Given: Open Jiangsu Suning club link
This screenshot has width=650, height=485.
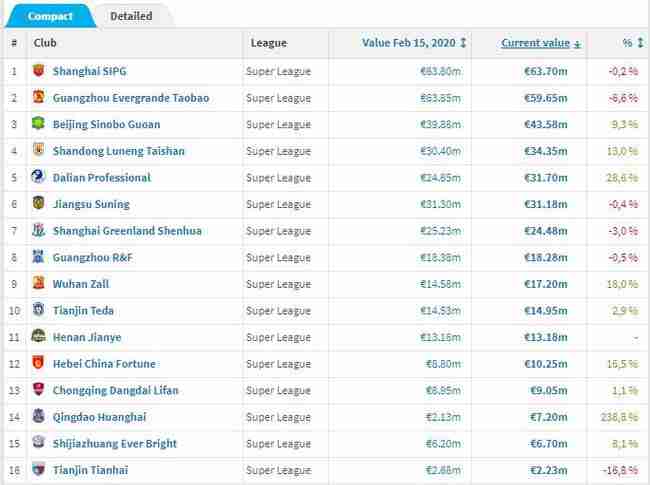Looking at the screenshot, I should [91, 204].
